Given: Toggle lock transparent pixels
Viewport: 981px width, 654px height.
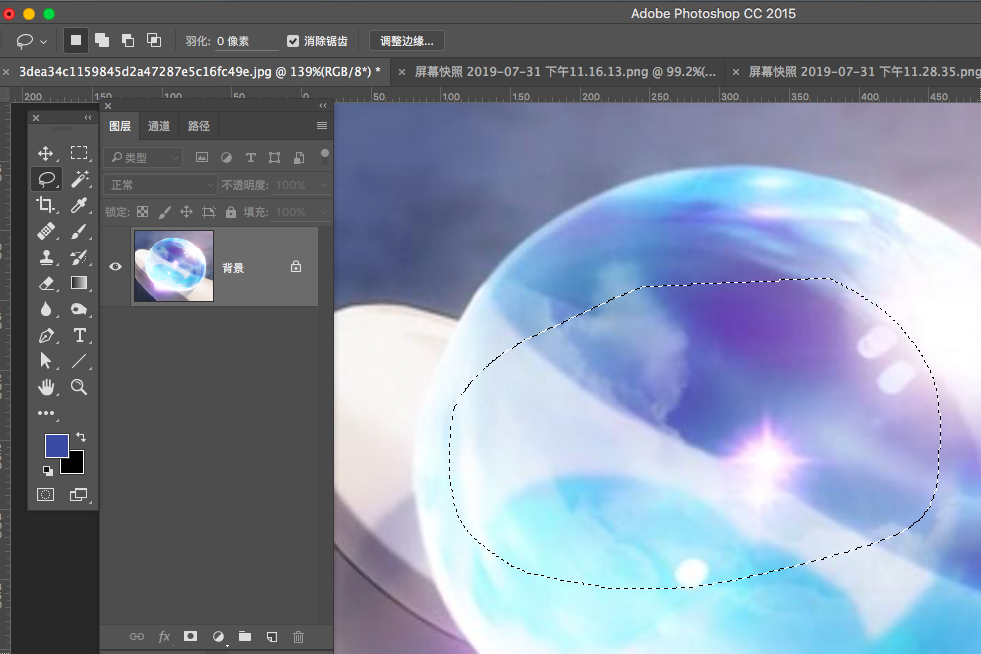Looking at the screenshot, I should click(x=143, y=212).
